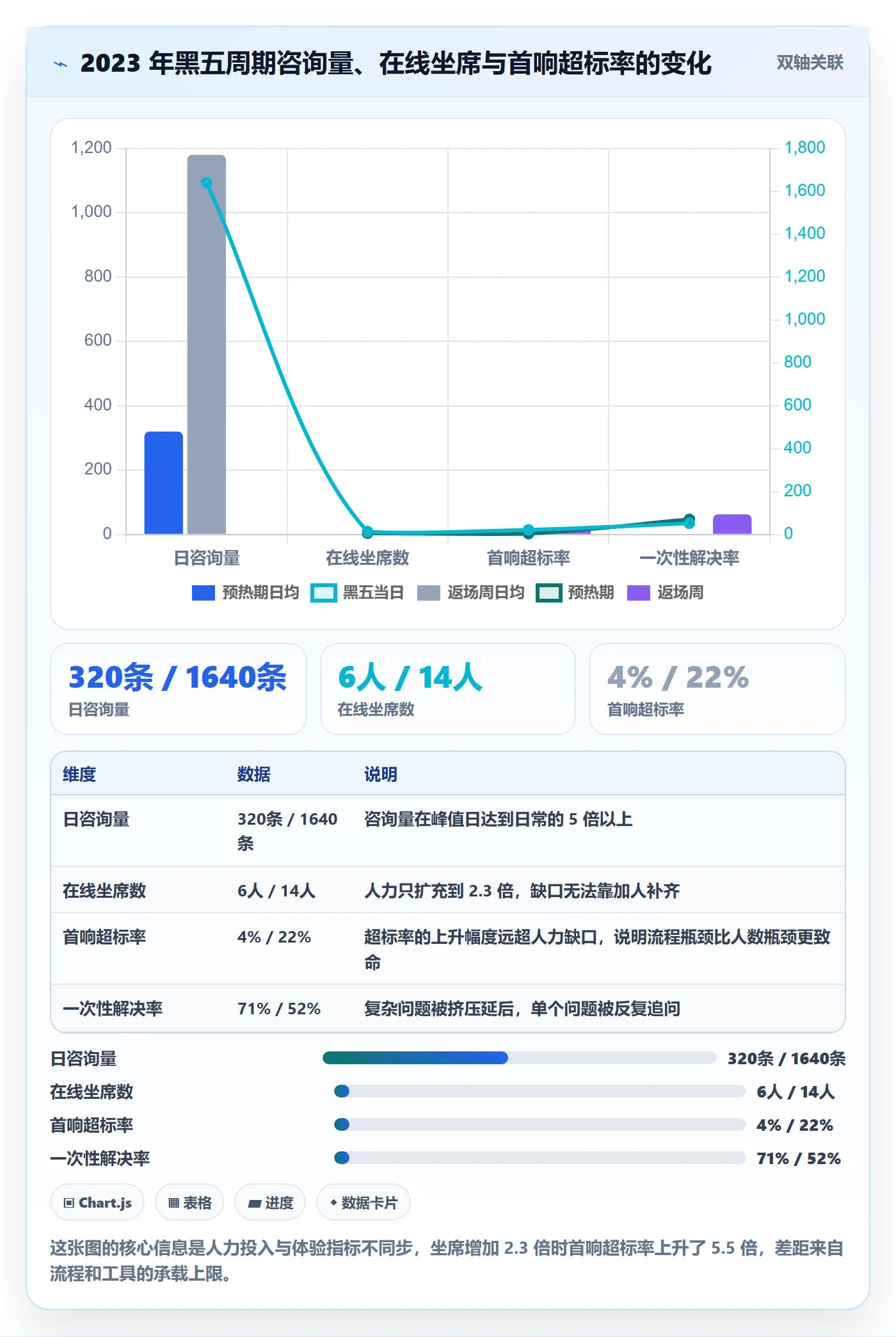This screenshot has width=896, height=1337.
Task: Click the 双轴关联 badge in the header
Action: coord(810,63)
